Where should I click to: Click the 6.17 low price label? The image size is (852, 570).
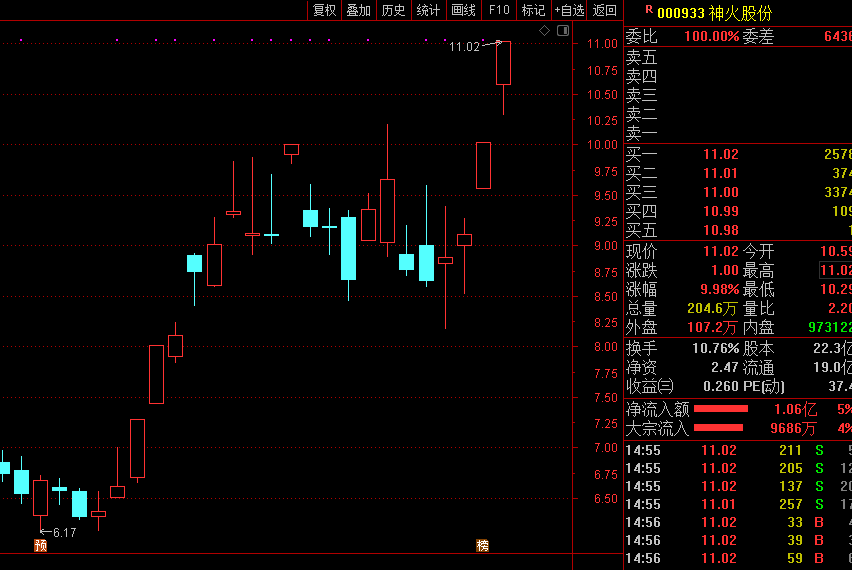click(64, 532)
